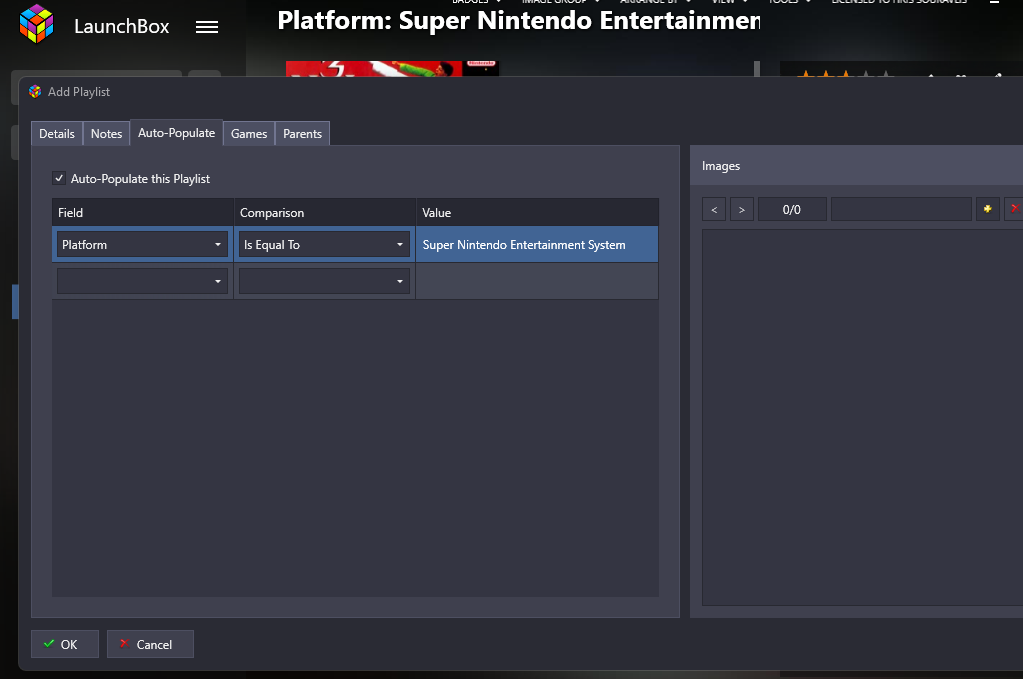The height and width of the screenshot is (679, 1023).
Task: Open the hamburger menu beside LaunchBox
Action: pos(207,27)
